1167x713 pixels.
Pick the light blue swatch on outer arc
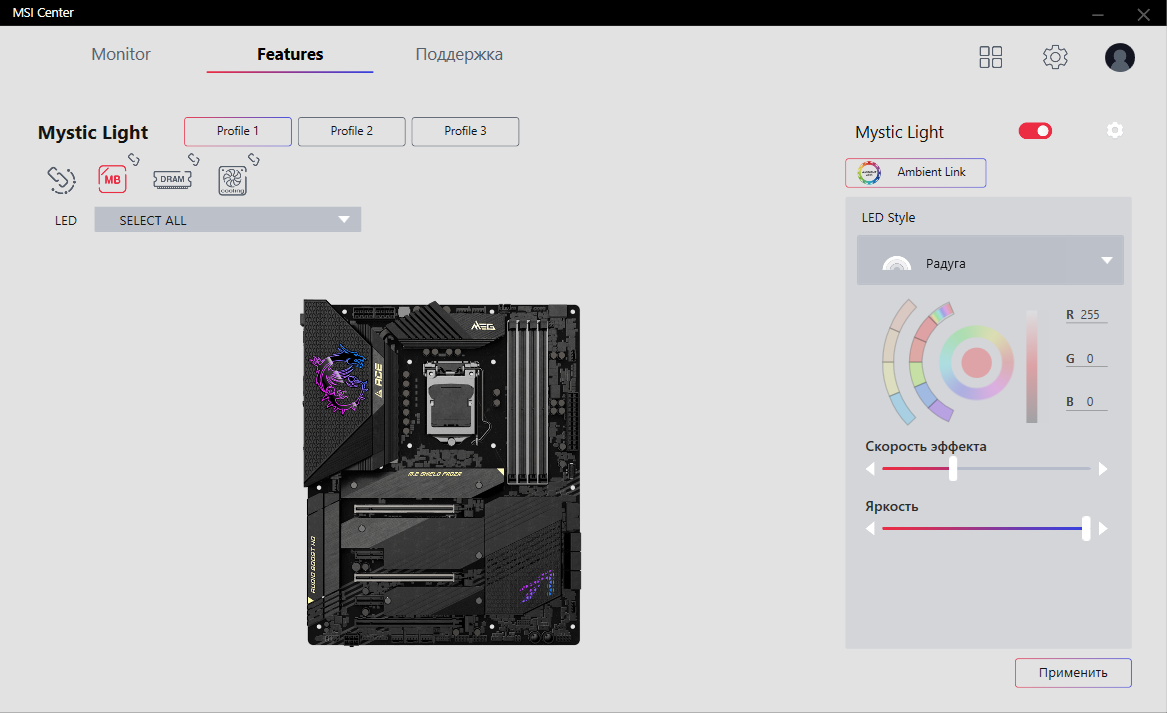(903, 409)
